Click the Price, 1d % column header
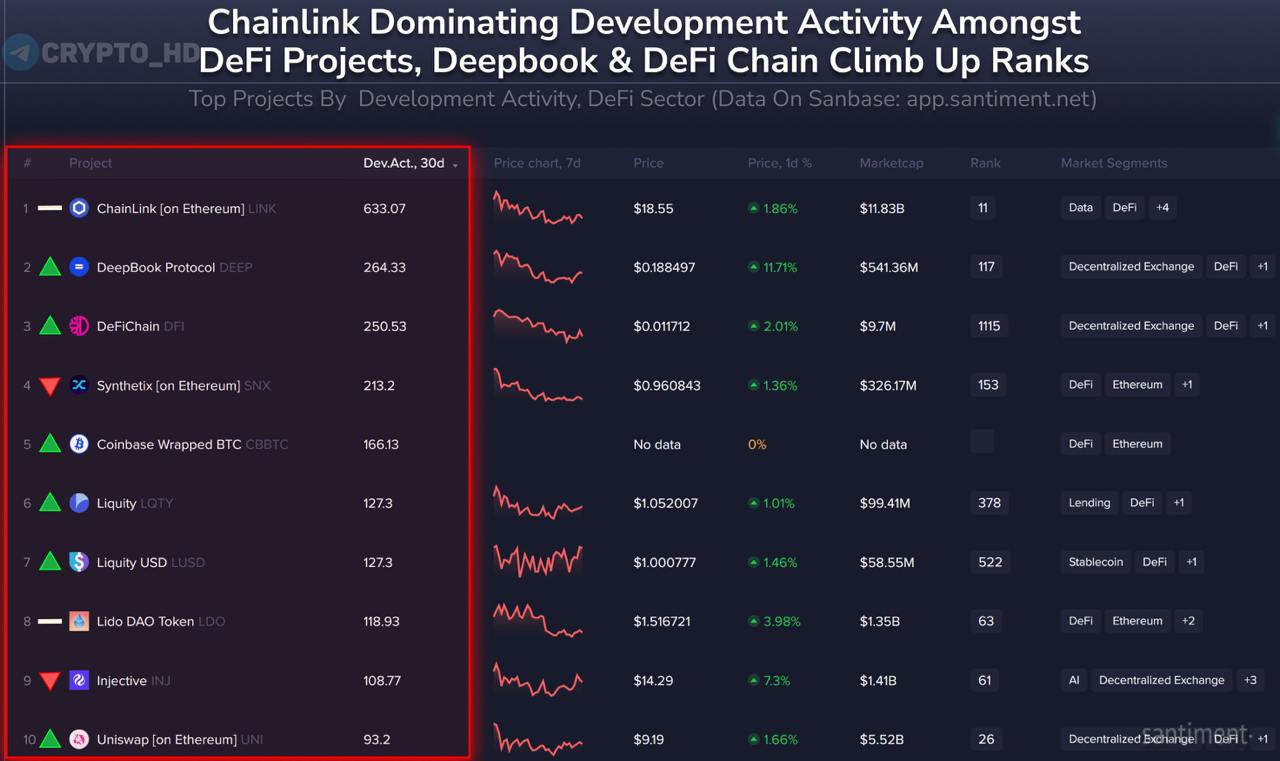This screenshot has height=761, width=1280. [780, 163]
